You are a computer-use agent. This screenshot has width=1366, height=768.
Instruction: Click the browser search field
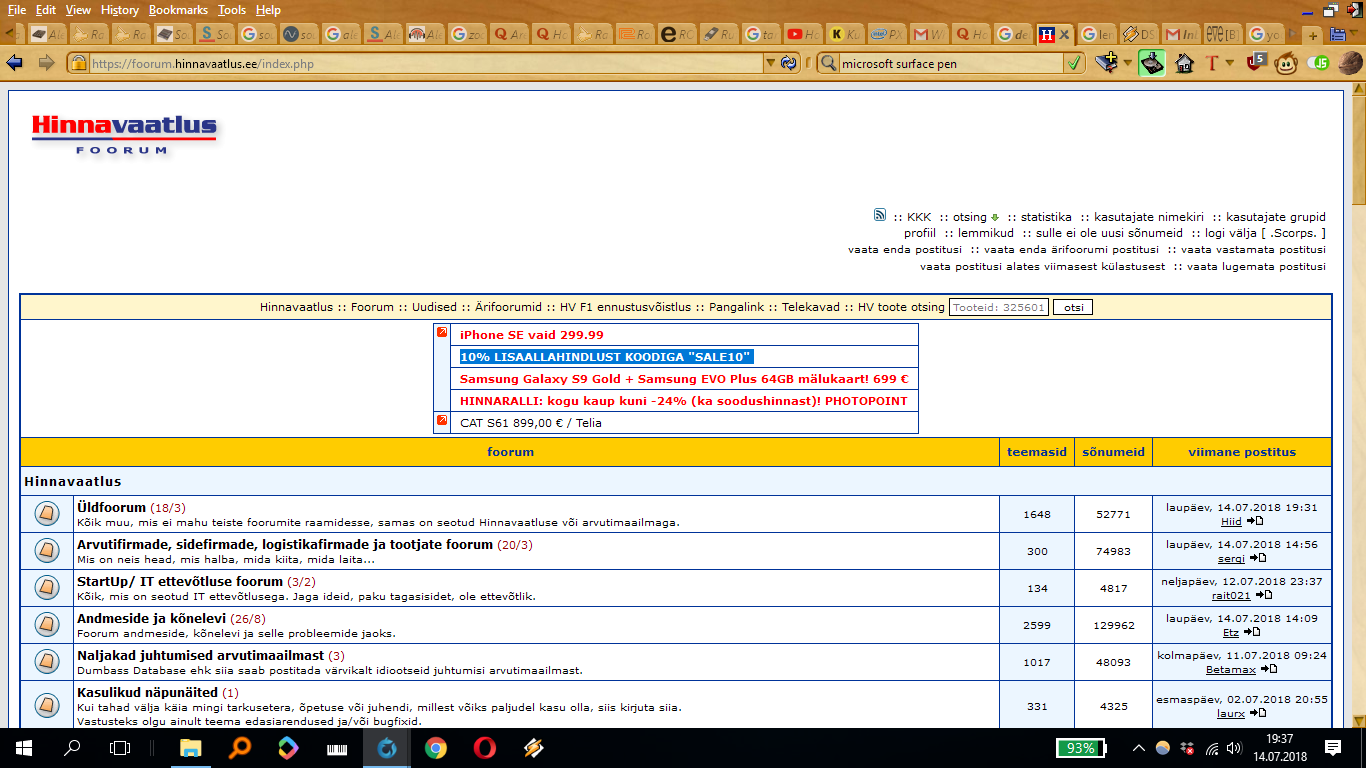click(951, 63)
